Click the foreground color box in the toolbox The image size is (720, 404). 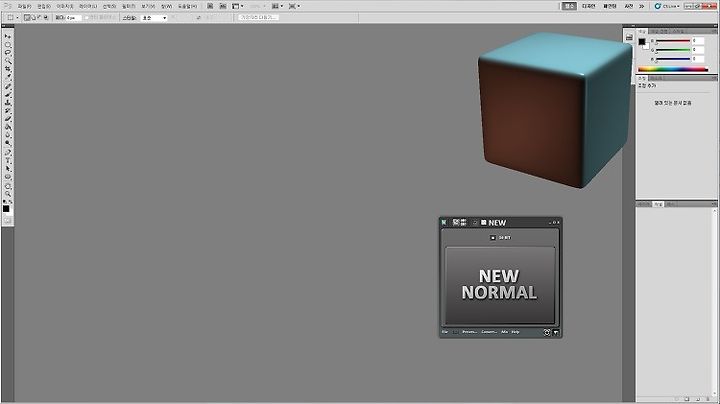(x=6, y=209)
